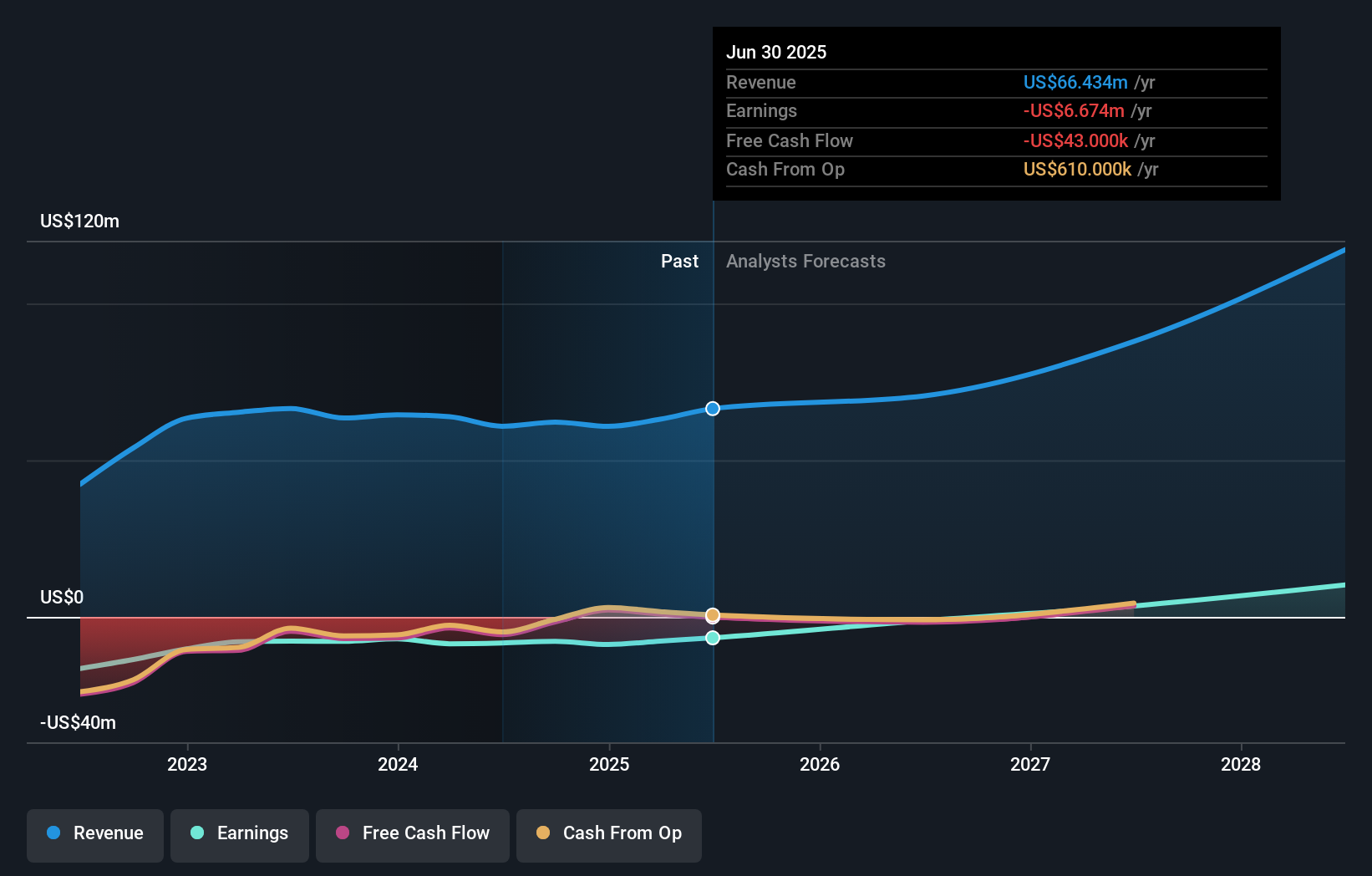Click the 2024 x-axis label
The height and width of the screenshot is (876, 1372).
(398, 764)
